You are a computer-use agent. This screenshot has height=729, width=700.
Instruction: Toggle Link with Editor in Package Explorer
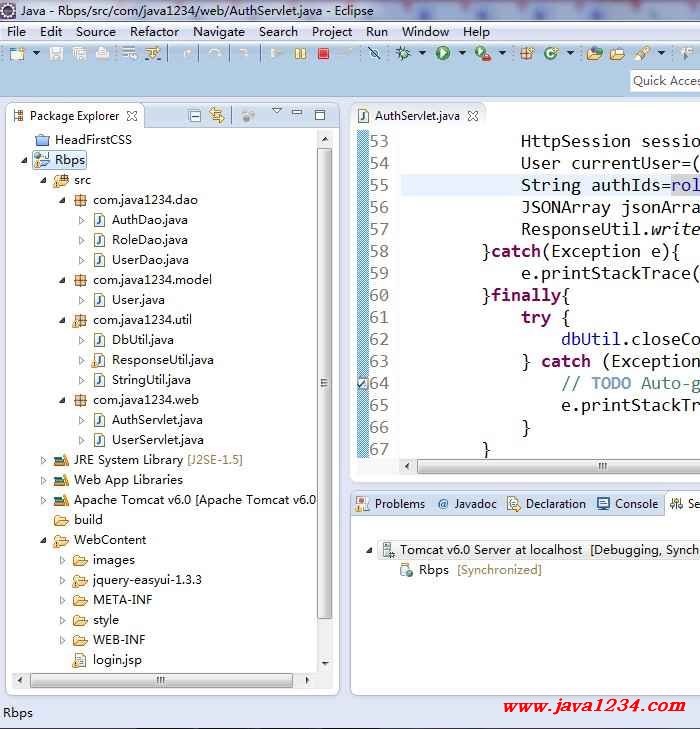(217, 115)
